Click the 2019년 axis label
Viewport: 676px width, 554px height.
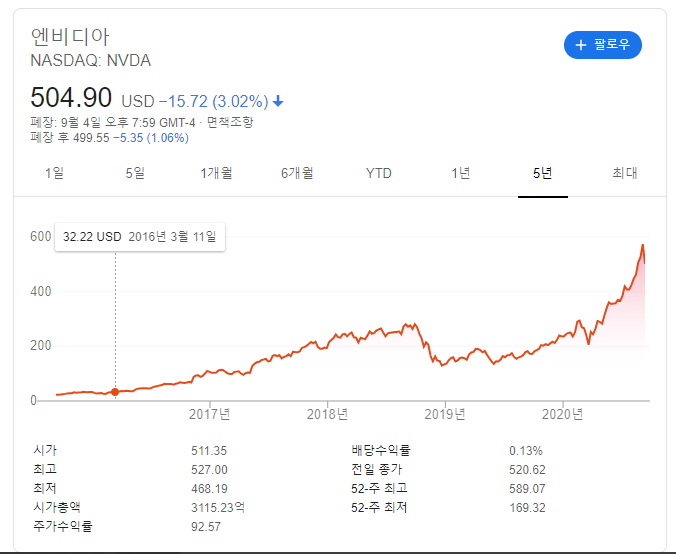click(x=445, y=414)
